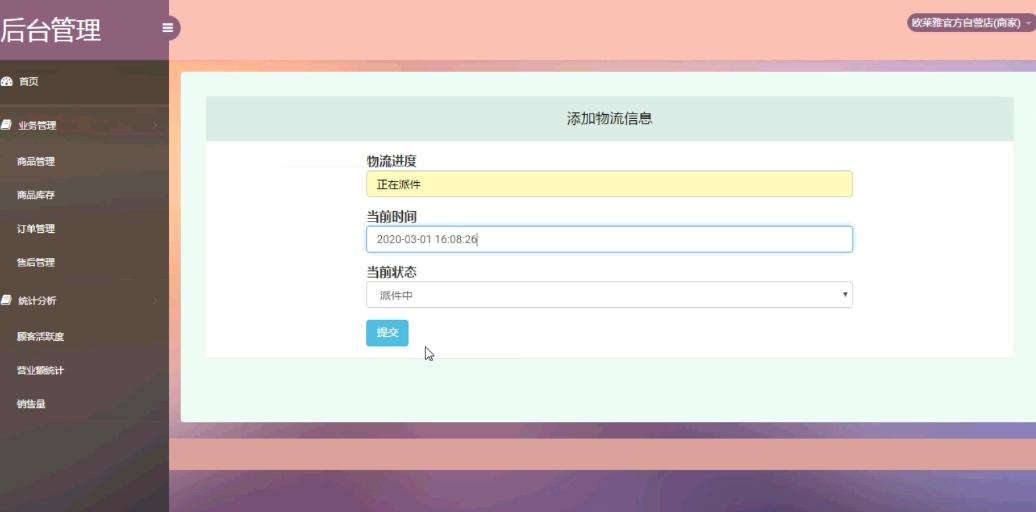Collapse the 业务管理 section chevron

(x=155, y=126)
